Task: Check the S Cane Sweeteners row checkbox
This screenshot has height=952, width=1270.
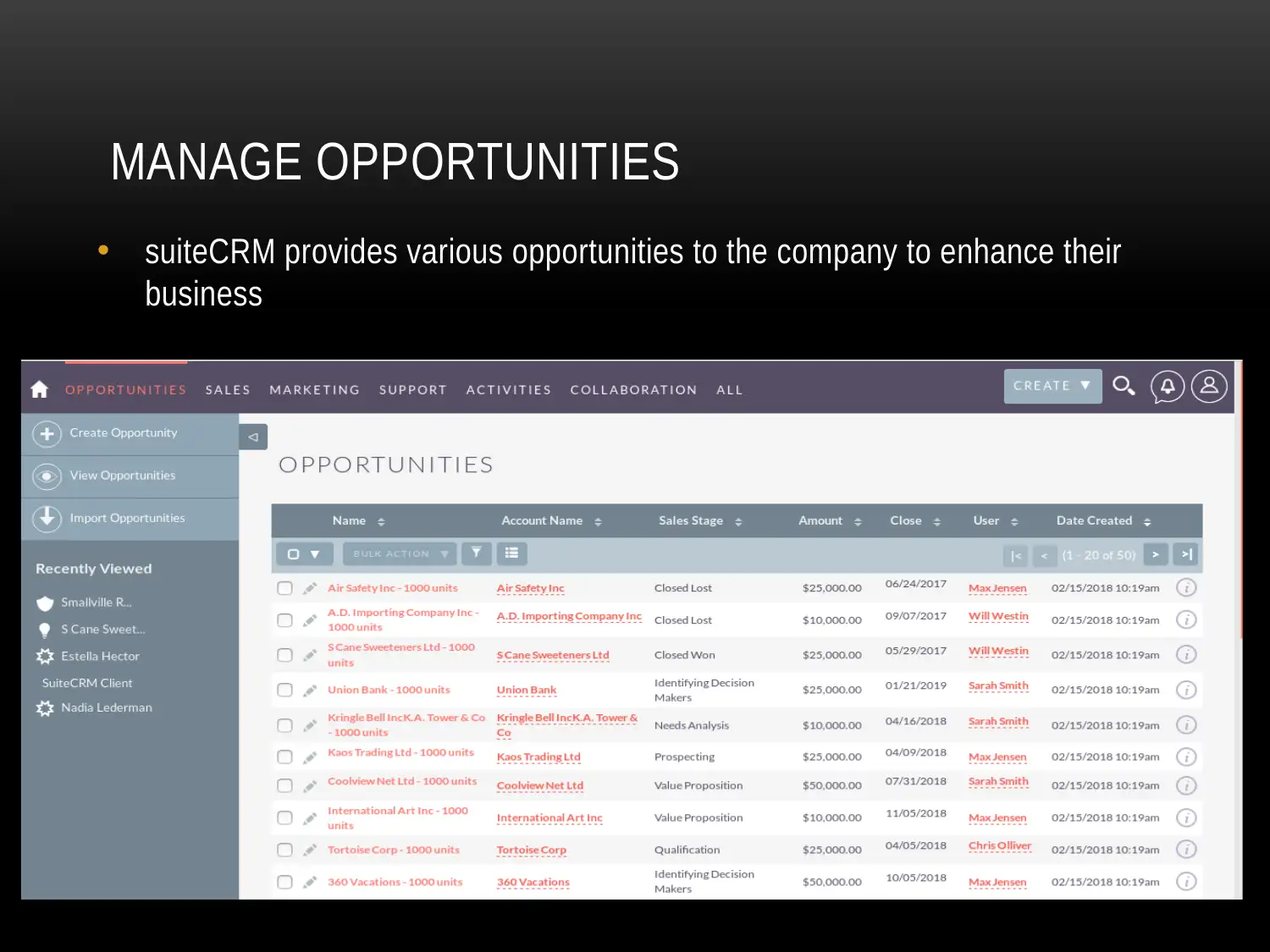Action: (x=284, y=655)
